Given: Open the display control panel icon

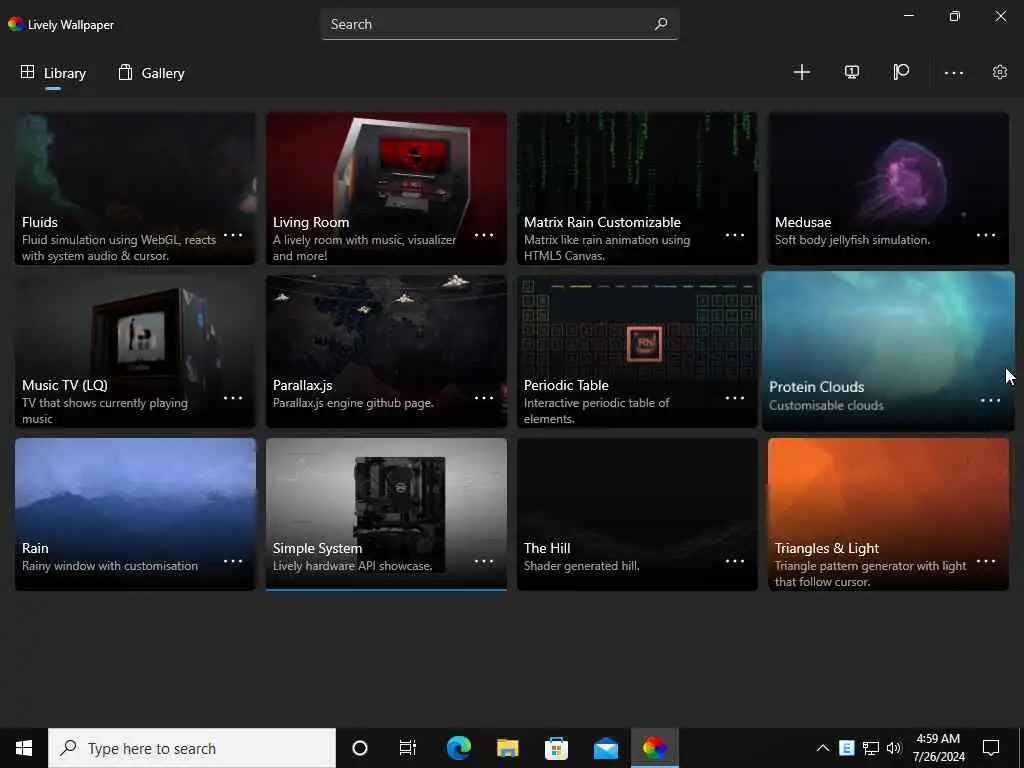Looking at the screenshot, I should pyautogui.click(x=852, y=72).
